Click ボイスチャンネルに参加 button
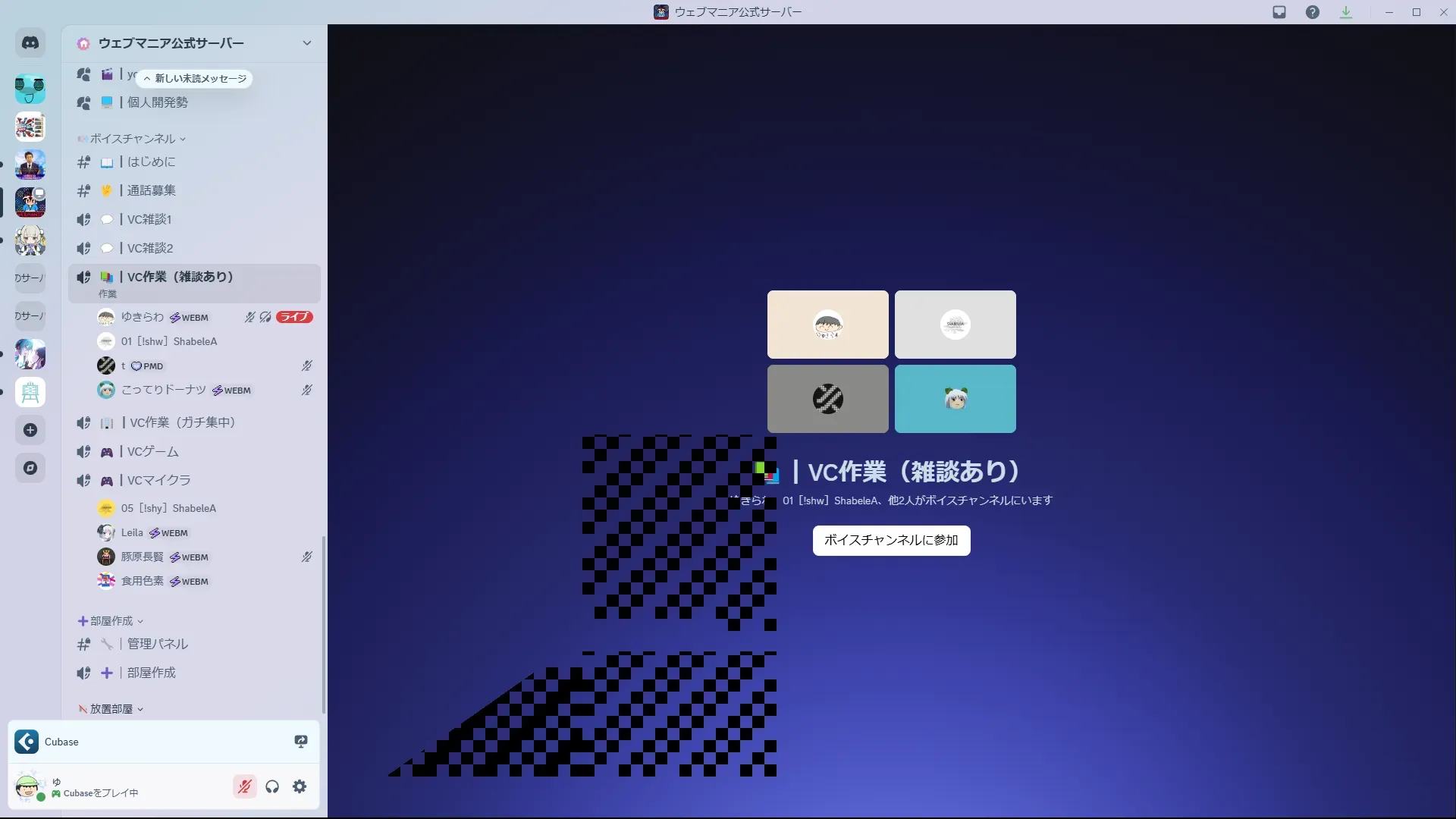This screenshot has width=1456, height=819. pos(891,540)
